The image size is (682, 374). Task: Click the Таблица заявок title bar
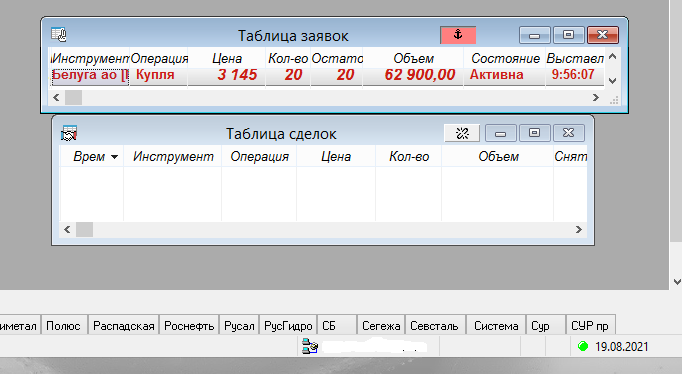click(293, 36)
